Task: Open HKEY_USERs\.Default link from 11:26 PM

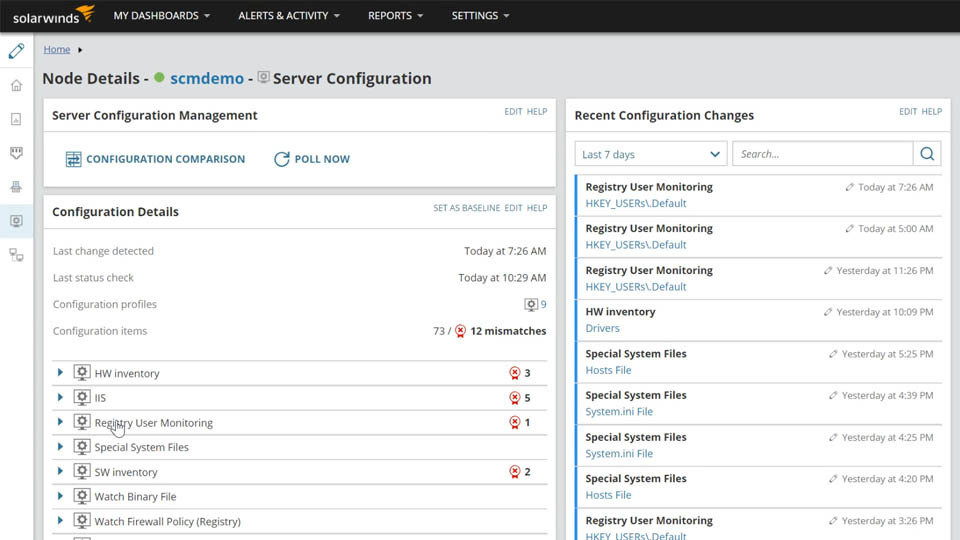Action: click(x=636, y=287)
